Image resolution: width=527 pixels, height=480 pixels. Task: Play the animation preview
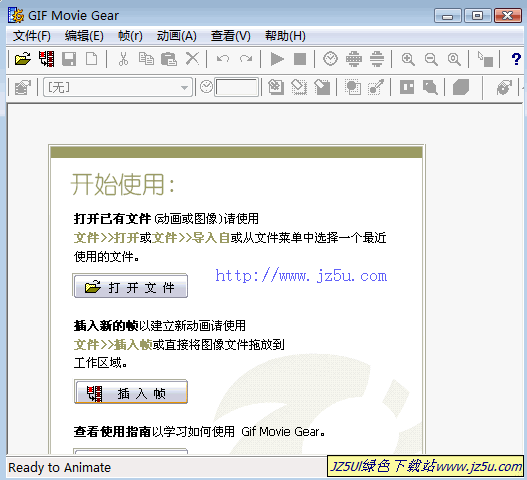point(277,59)
